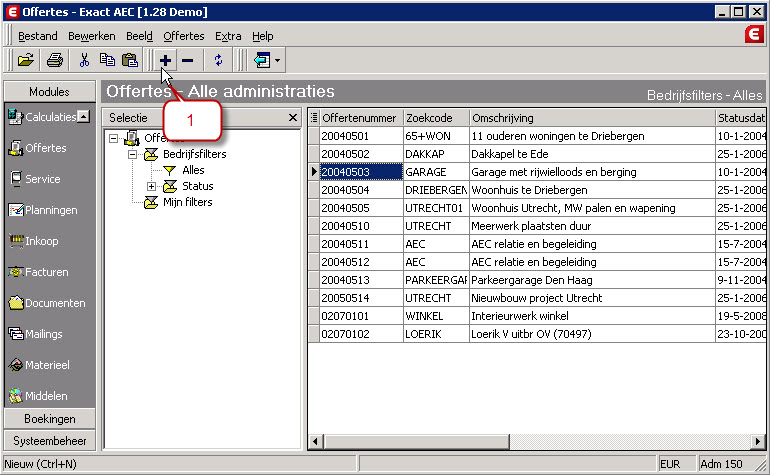Screen dimensions: 770x475
Task: Open the Extra menu
Action: 228,36
